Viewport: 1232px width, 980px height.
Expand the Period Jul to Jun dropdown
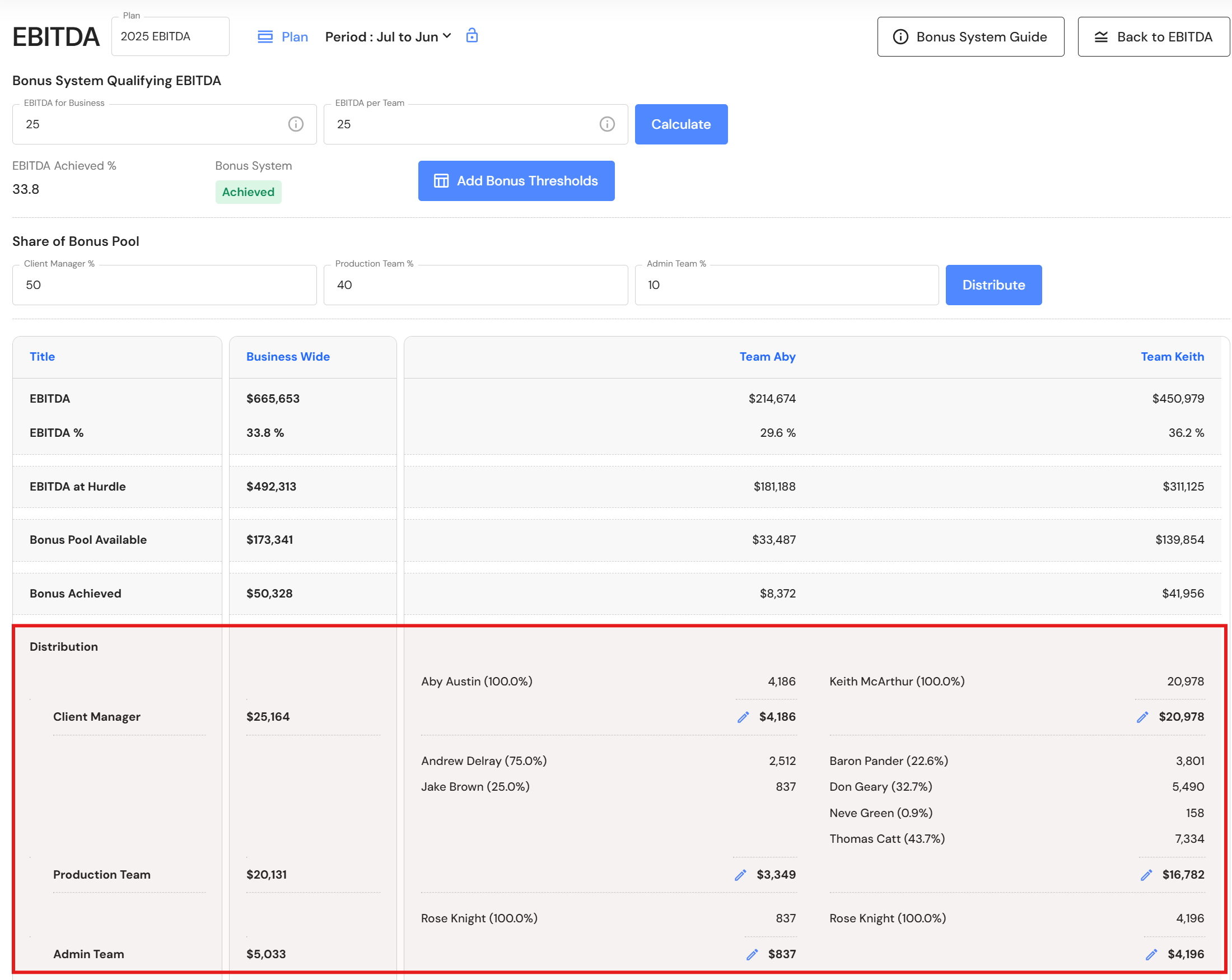point(389,36)
